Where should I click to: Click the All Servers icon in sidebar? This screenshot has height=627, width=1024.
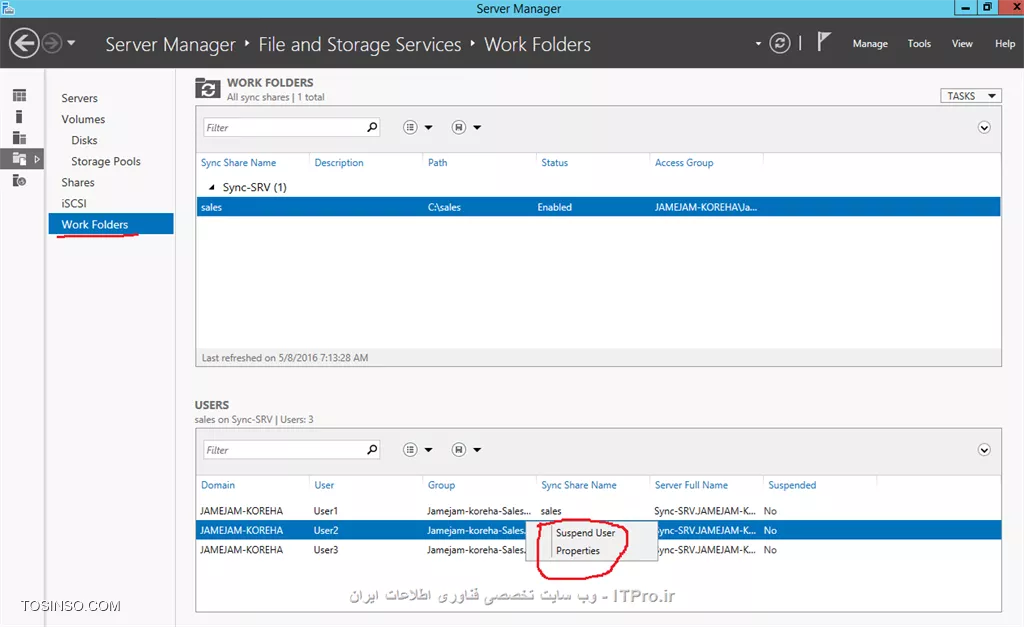pos(20,138)
